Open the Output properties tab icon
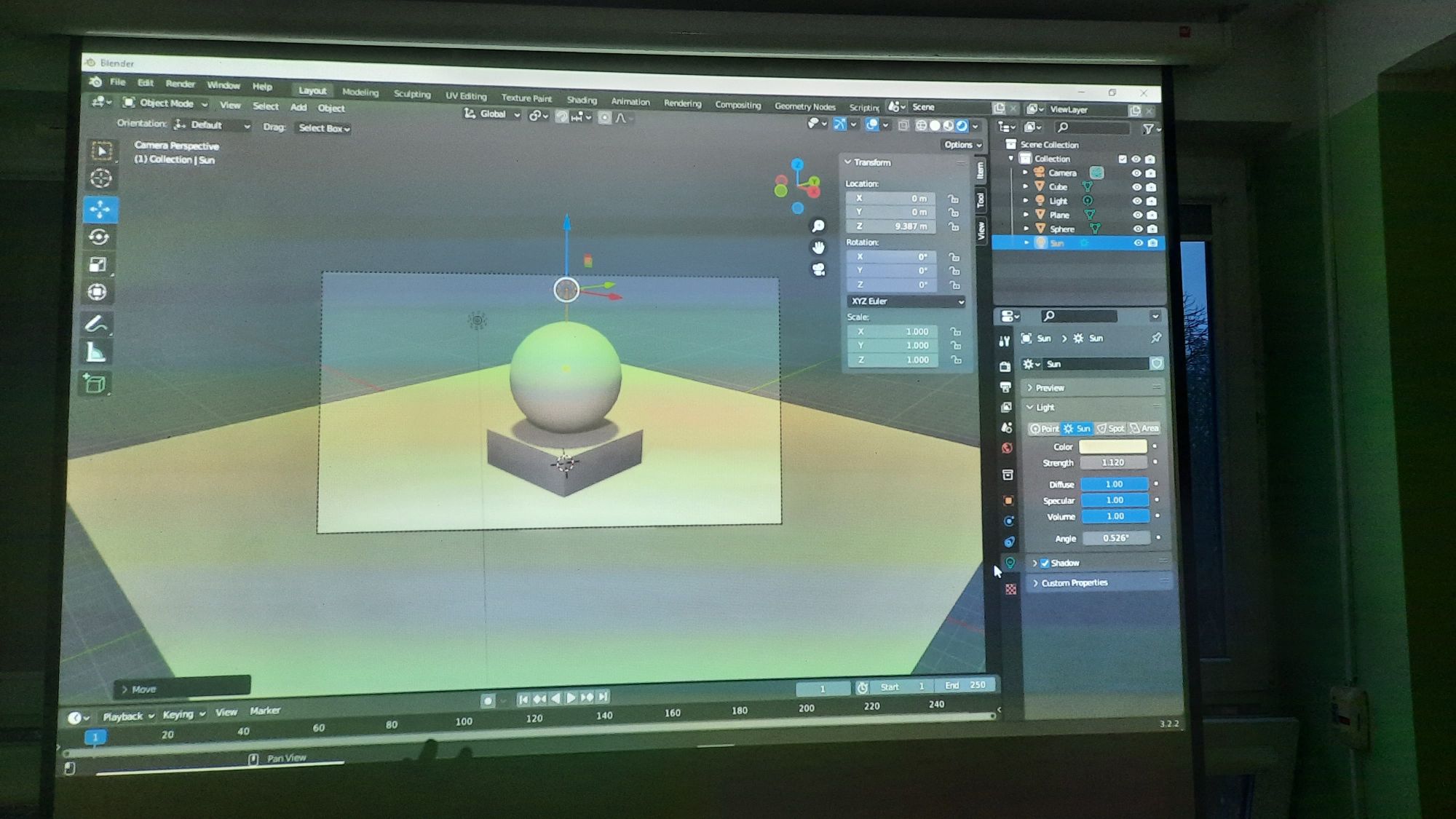This screenshot has width=1456, height=819. 1006,387
